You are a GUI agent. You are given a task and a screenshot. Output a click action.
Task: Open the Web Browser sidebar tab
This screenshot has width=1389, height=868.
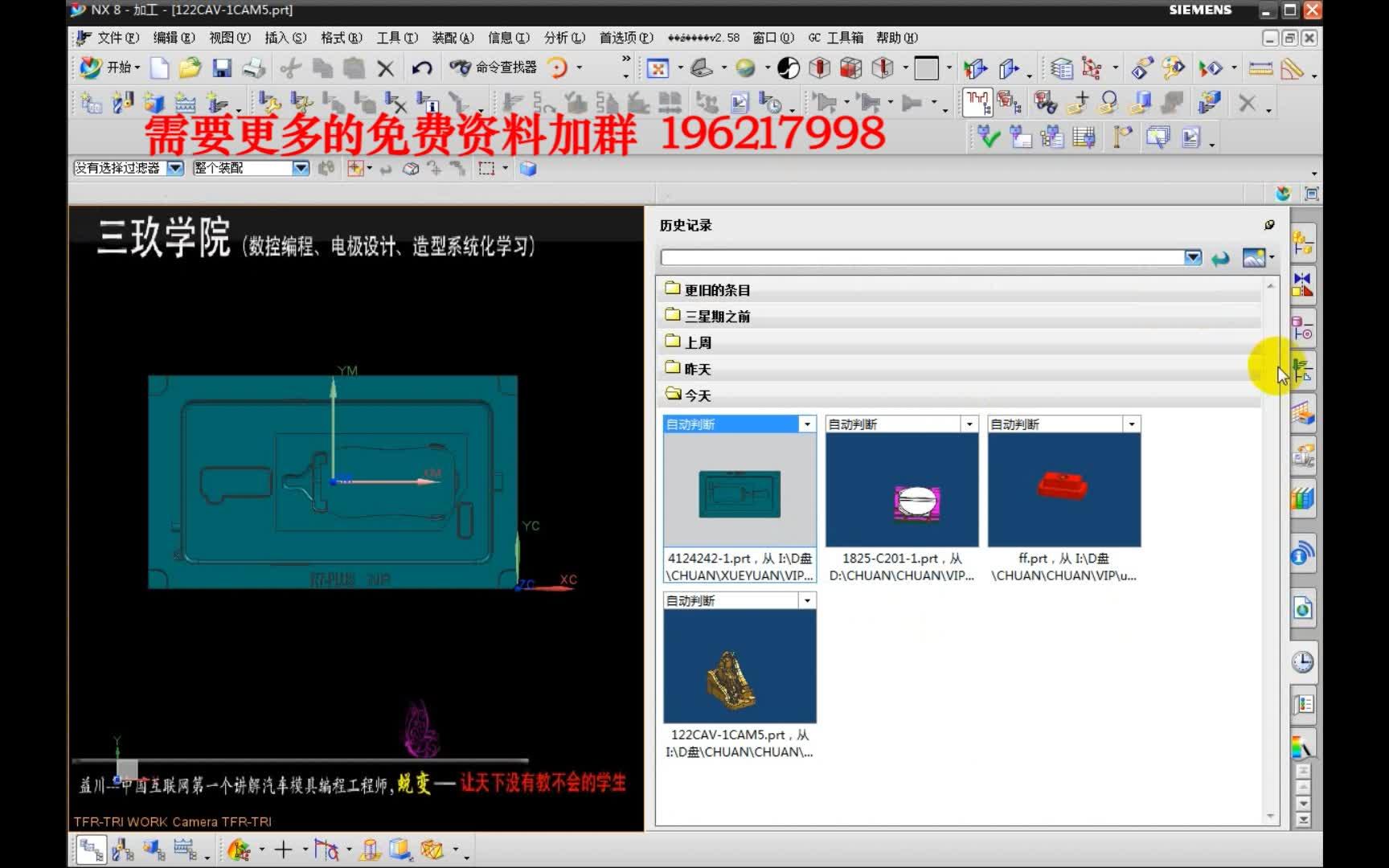click(x=1302, y=608)
